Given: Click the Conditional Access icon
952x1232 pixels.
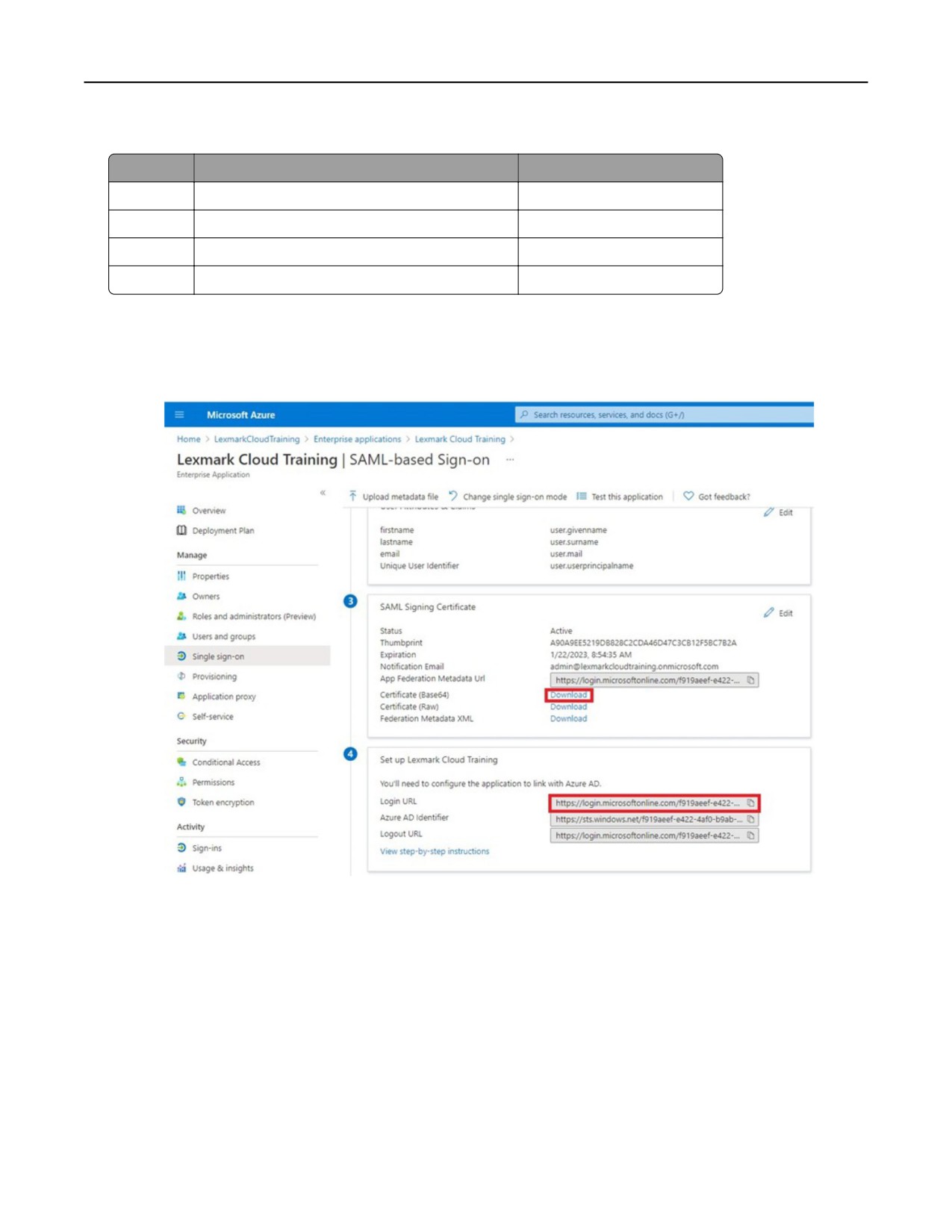Looking at the screenshot, I should click(181, 762).
